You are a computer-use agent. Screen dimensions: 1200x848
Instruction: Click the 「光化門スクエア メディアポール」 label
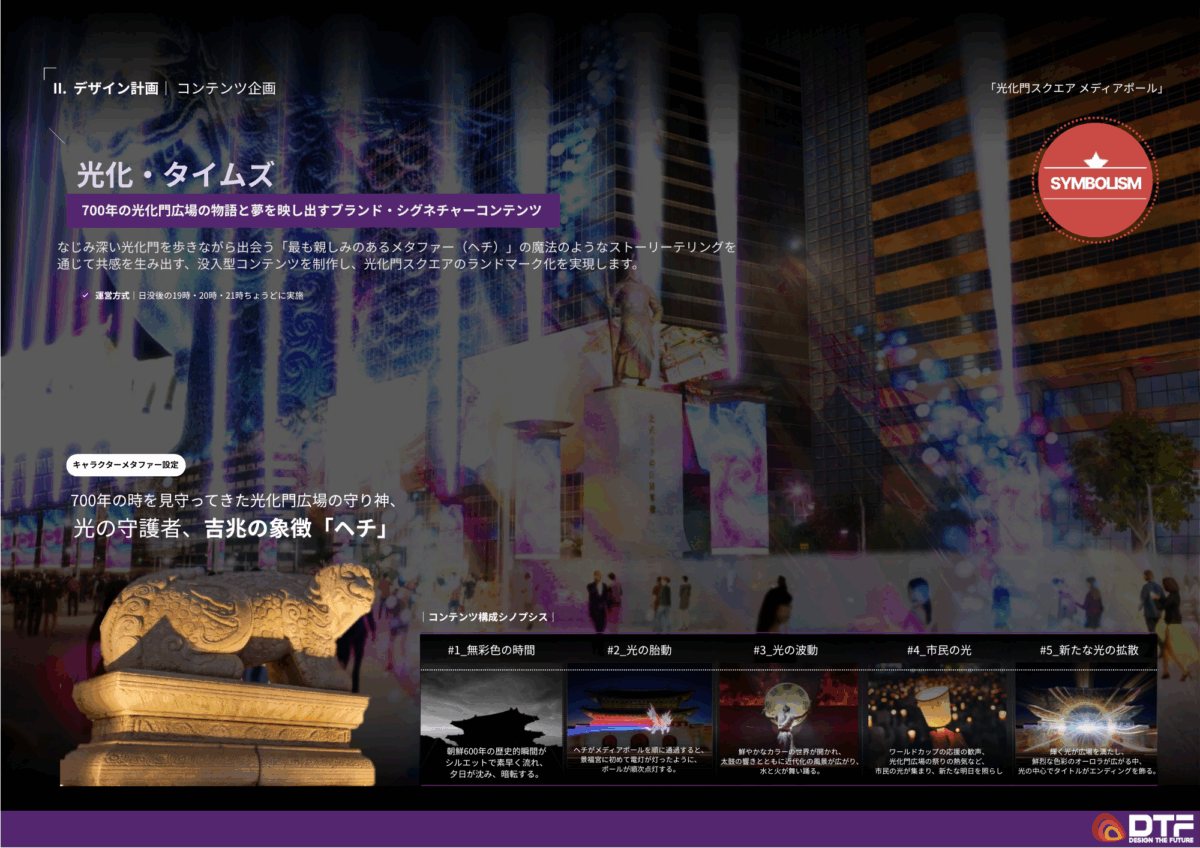[x=1078, y=88]
